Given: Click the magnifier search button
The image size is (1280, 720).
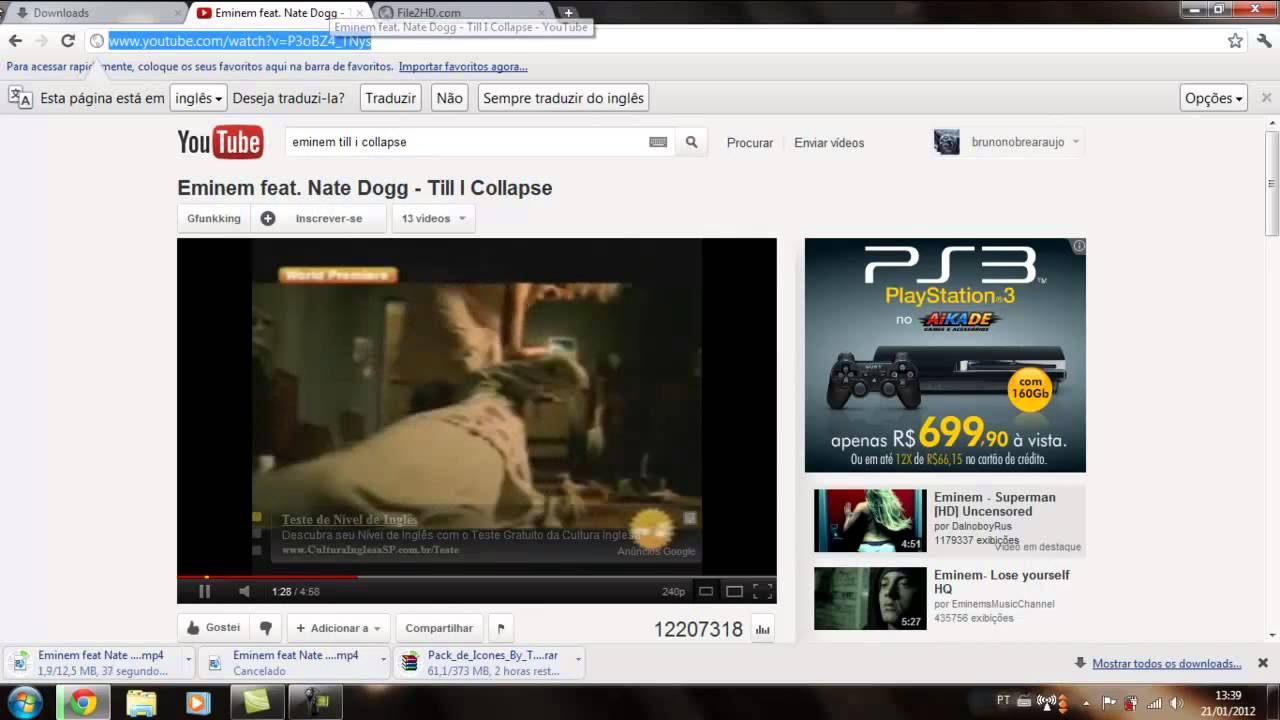Looking at the screenshot, I should pos(691,142).
